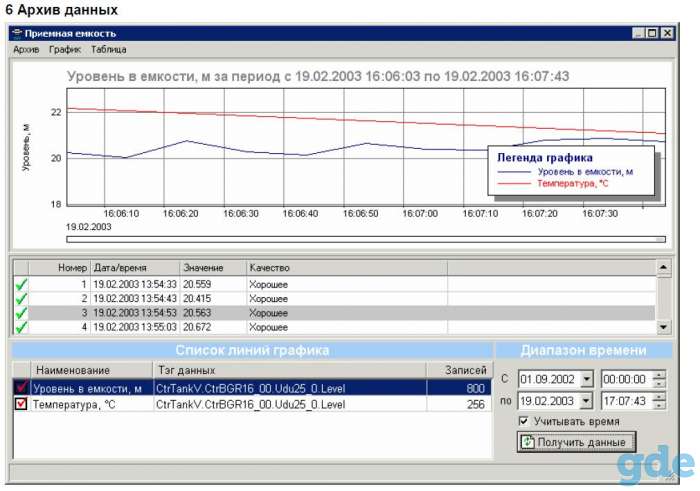The width and height of the screenshot is (700, 491).
Task: Open the start date 01.09.2002 dropdown
Action: coord(587,379)
